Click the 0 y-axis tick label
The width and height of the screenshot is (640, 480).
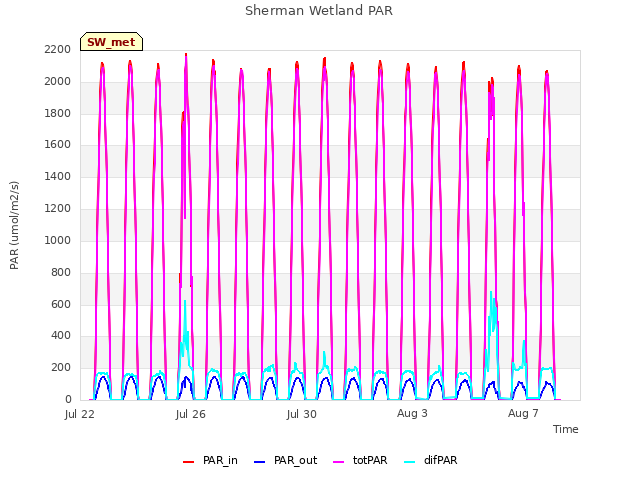pos(68,399)
